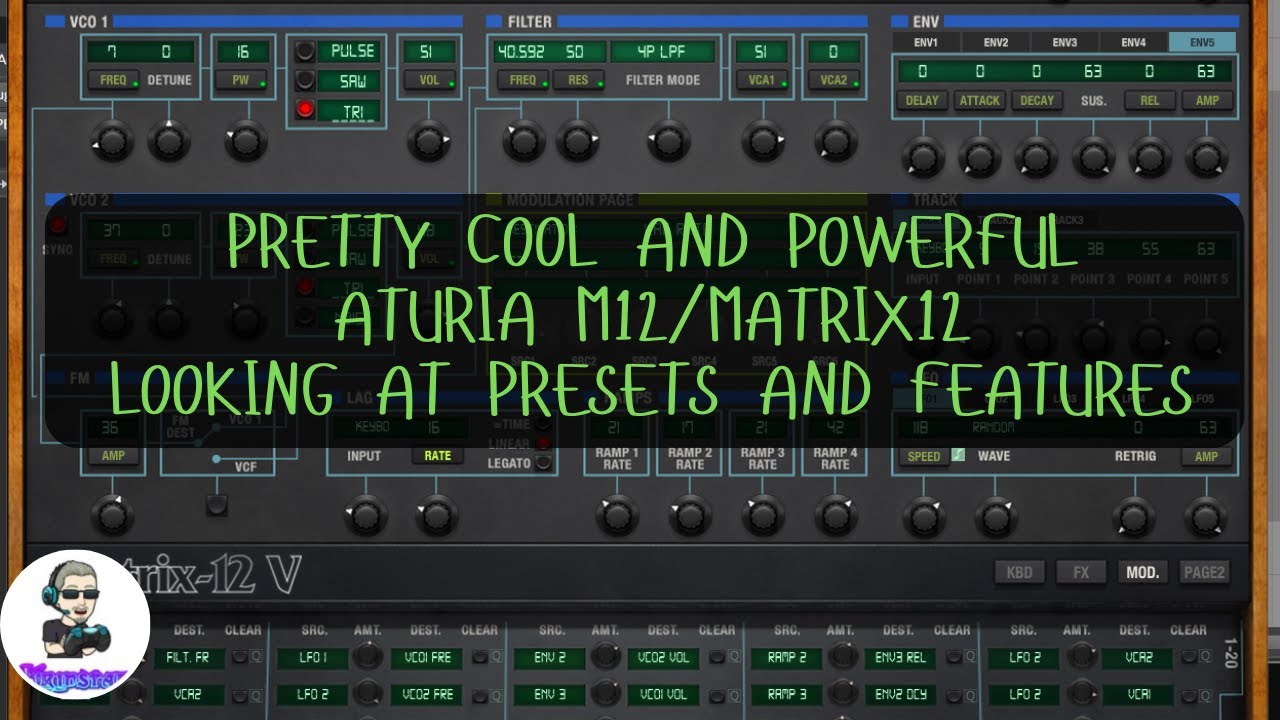The width and height of the screenshot is (1280, 720).
Task: Open the VCO1 FRE destination selector
Action: pos(427,658)
